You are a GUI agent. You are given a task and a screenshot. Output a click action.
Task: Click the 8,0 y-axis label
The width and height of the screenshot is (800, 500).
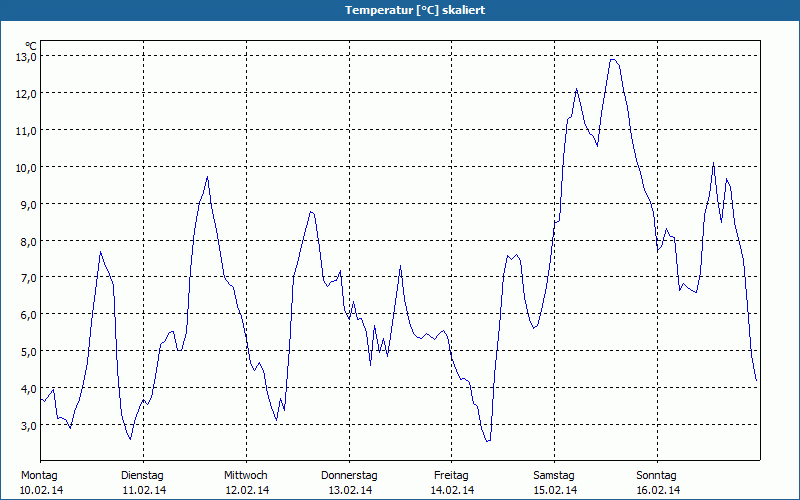point(29,241)
